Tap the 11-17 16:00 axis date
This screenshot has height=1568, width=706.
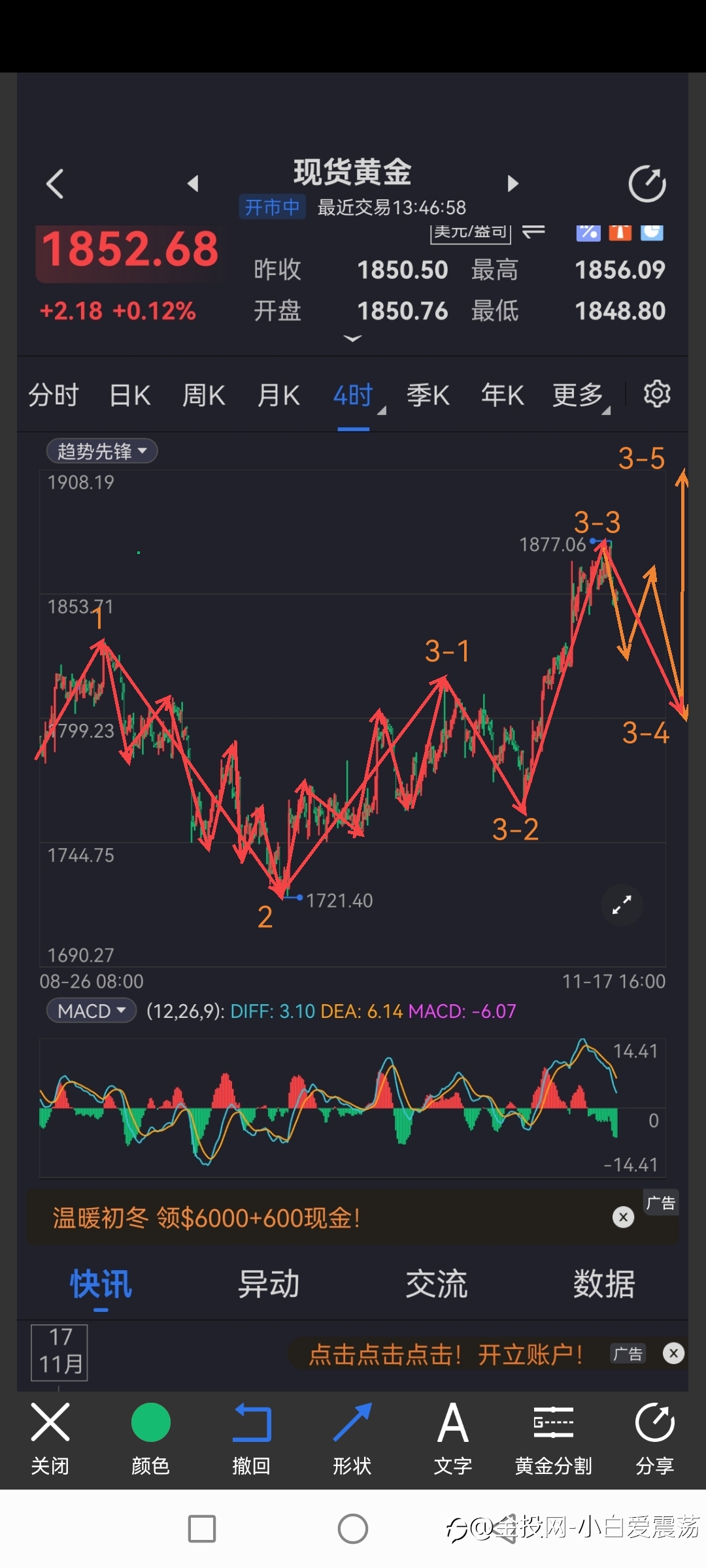(614, 981)
